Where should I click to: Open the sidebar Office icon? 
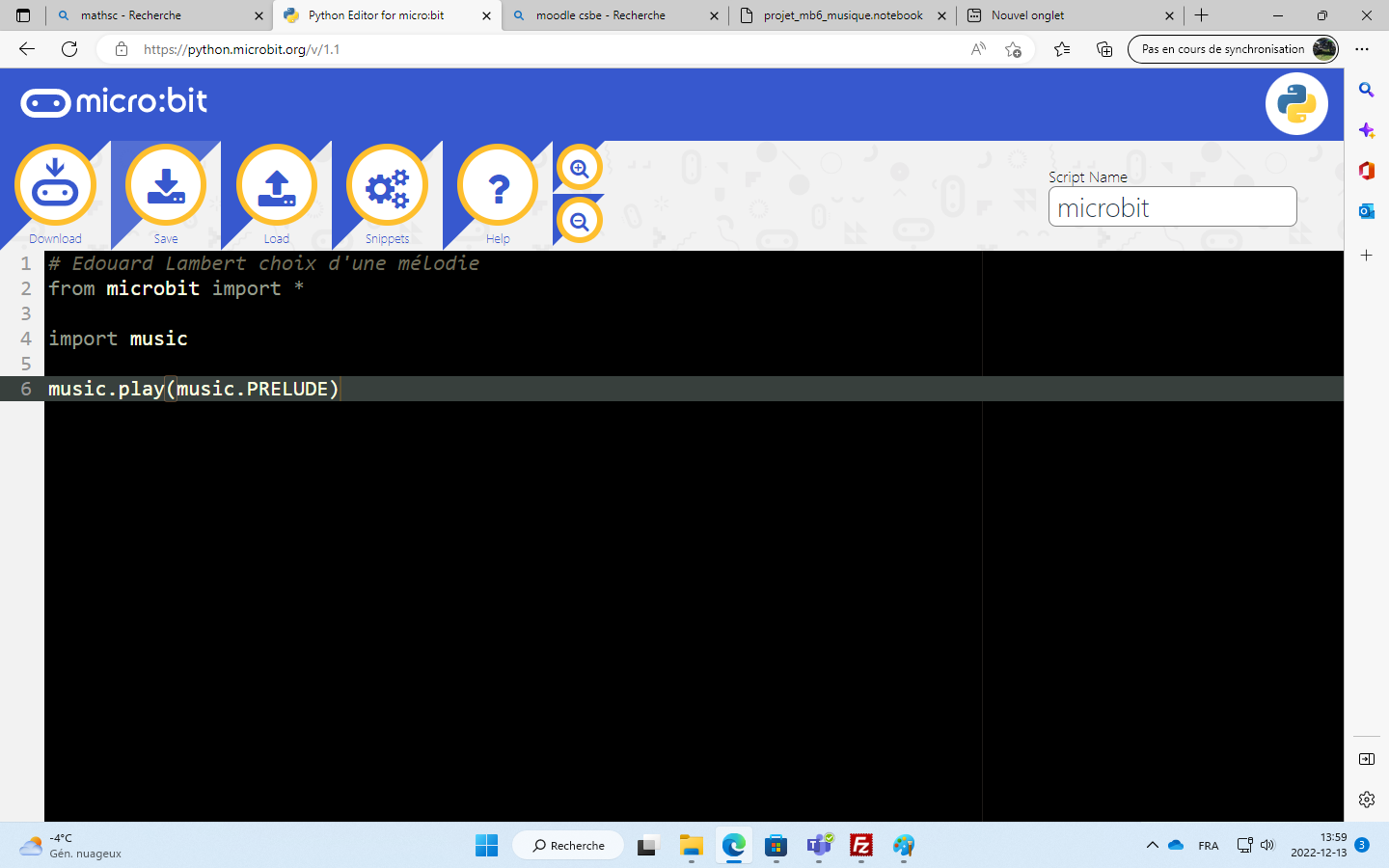[x=1367, y=171]
